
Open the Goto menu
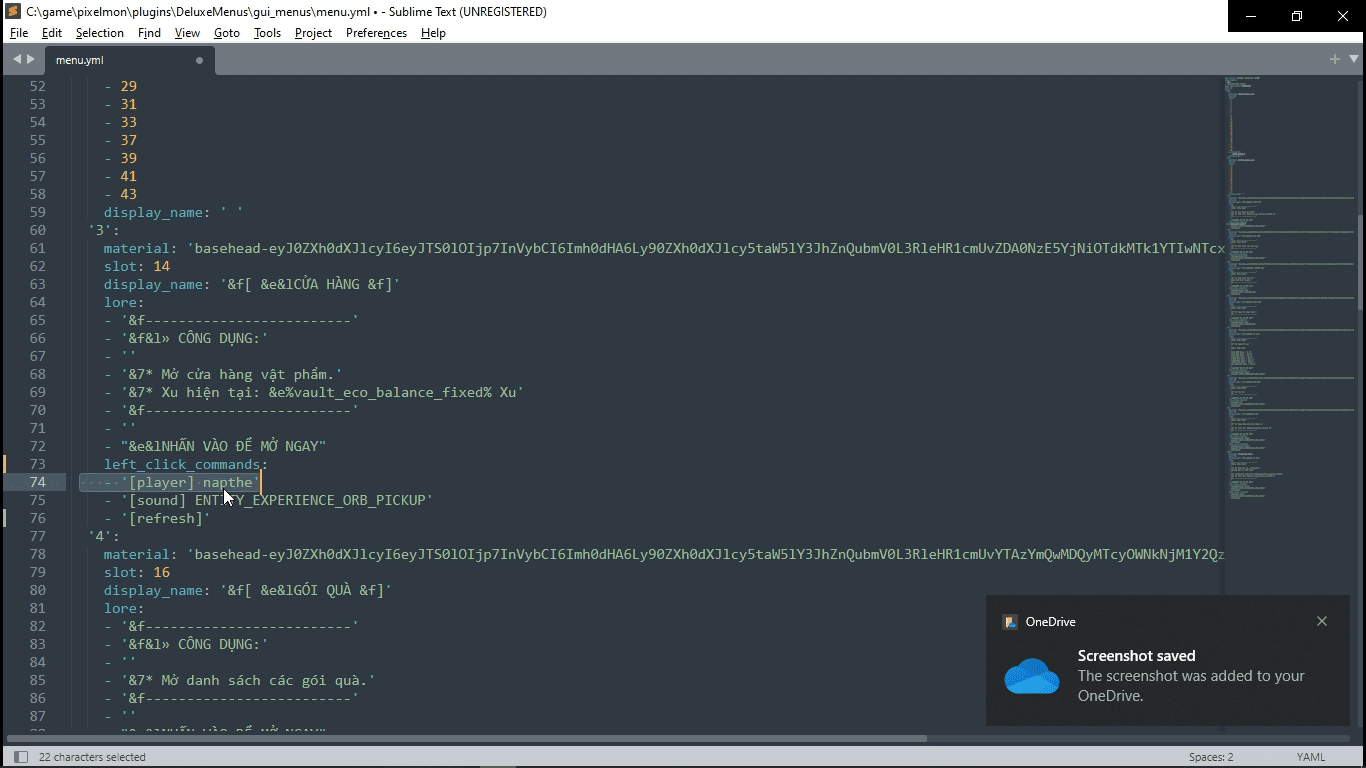coord(227,33)
